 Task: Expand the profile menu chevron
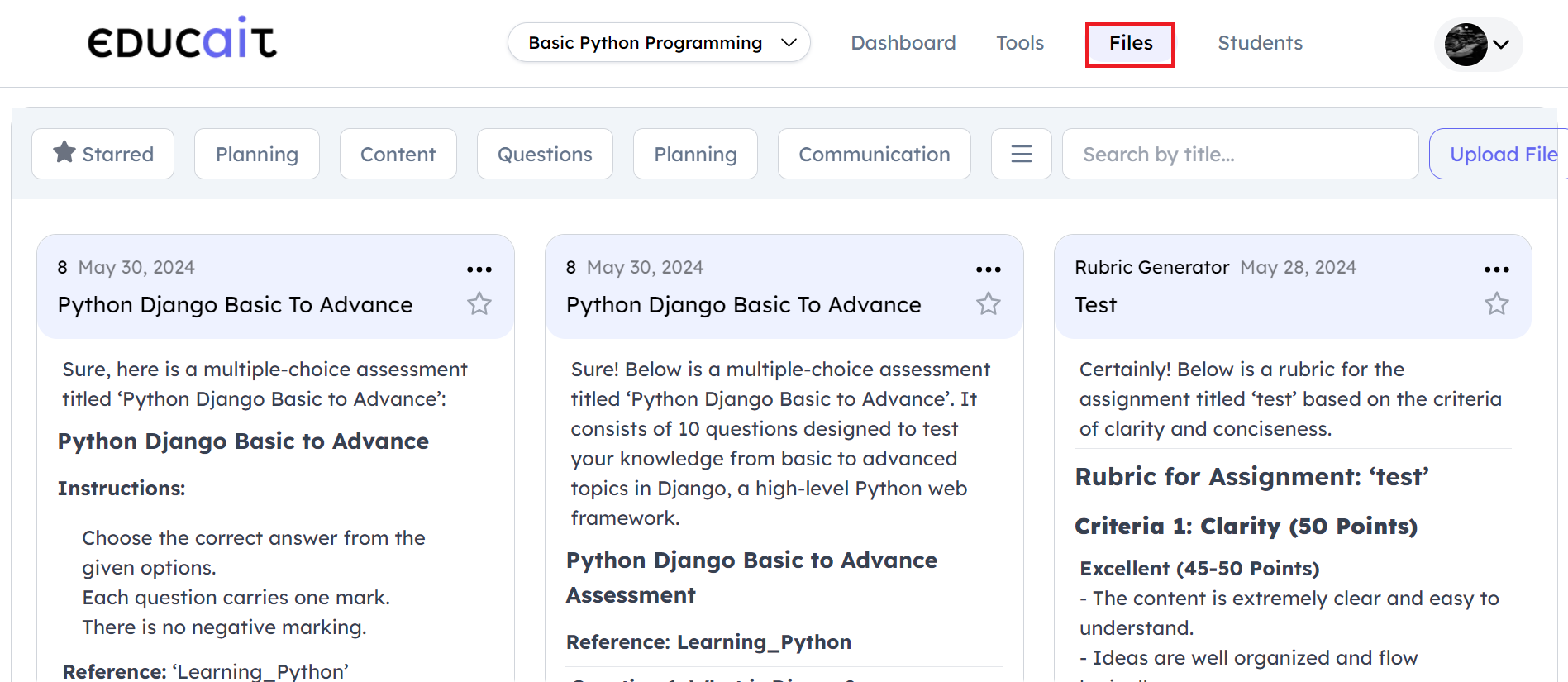pyautogui.click(x=1502, y=45)
